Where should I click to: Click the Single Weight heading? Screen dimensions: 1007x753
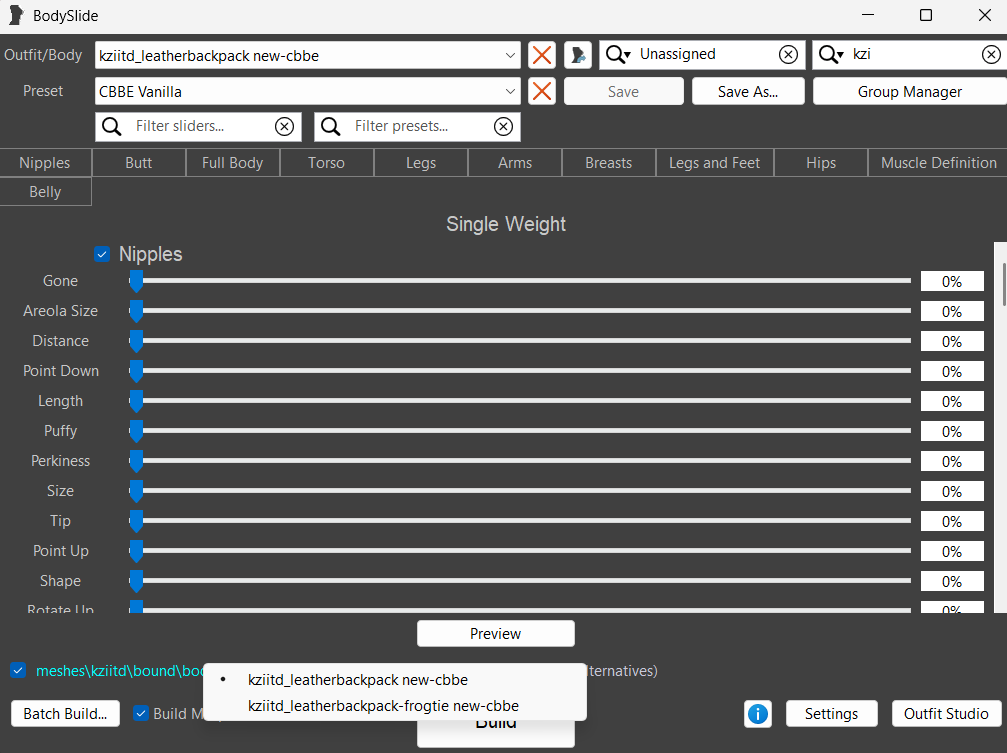pyautogui.click(x=506, y=224)
